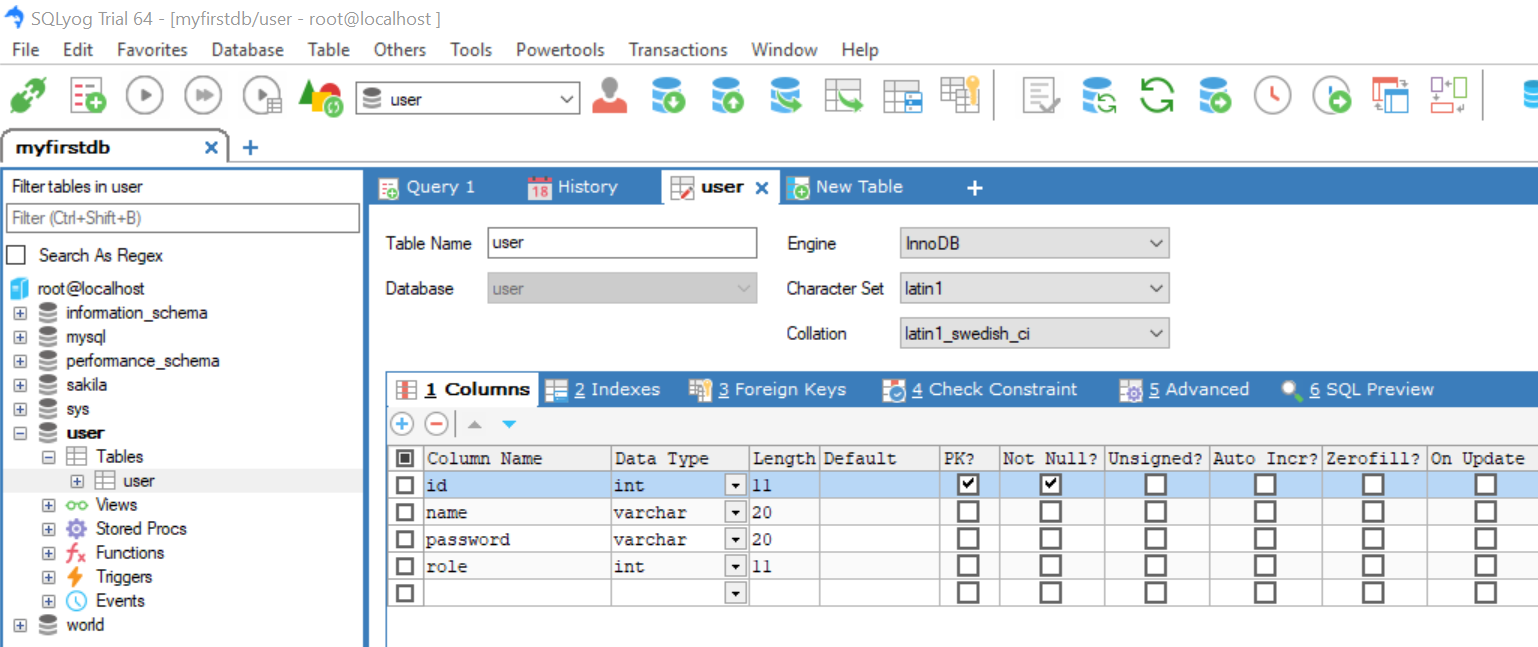Image resolution: width=1538 pixels, height=647 pixels.
Task: Click the Execute Query play button
Action: (145, 96)
